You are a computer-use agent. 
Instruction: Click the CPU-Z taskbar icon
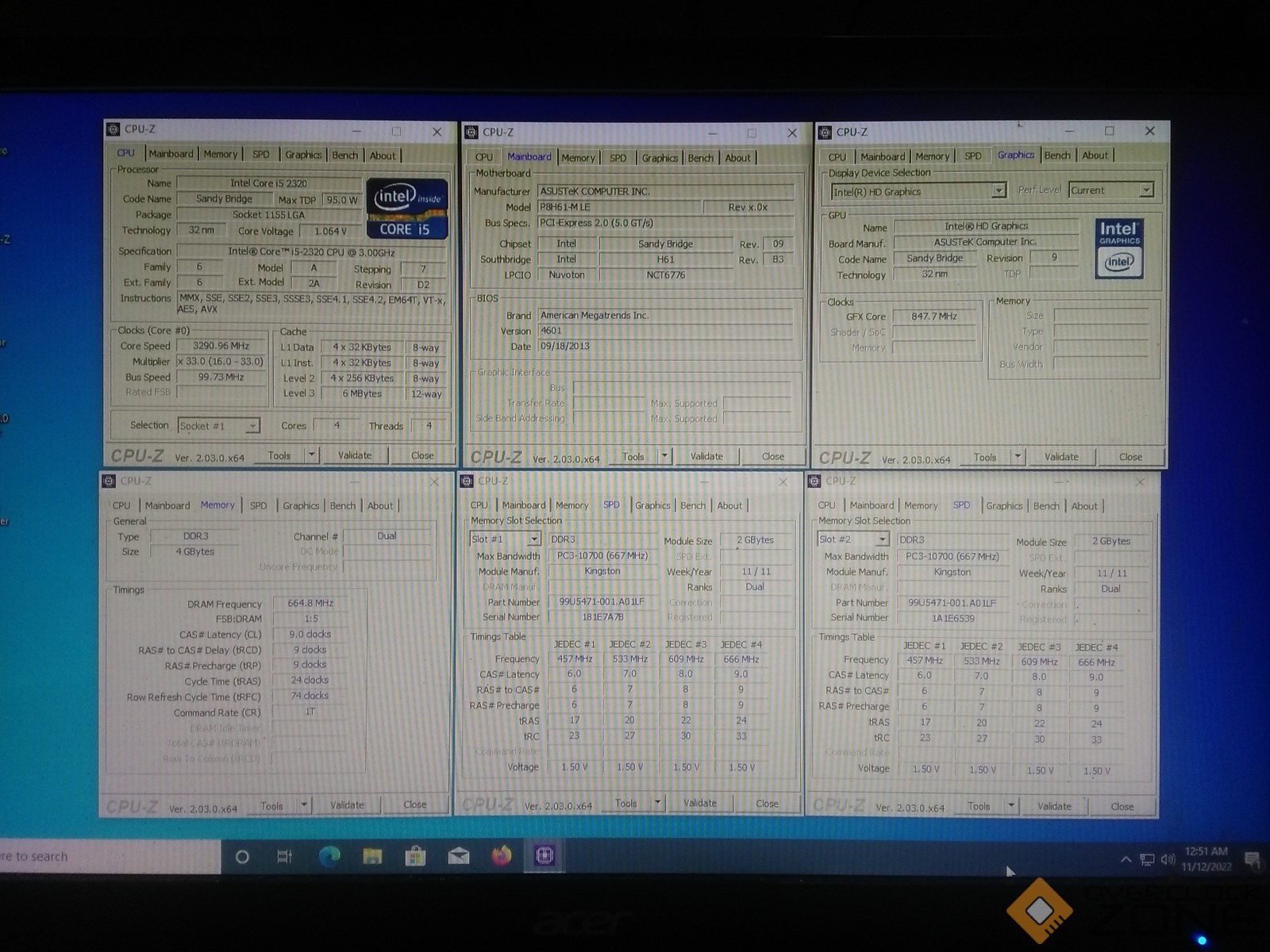tap(544, 855)
